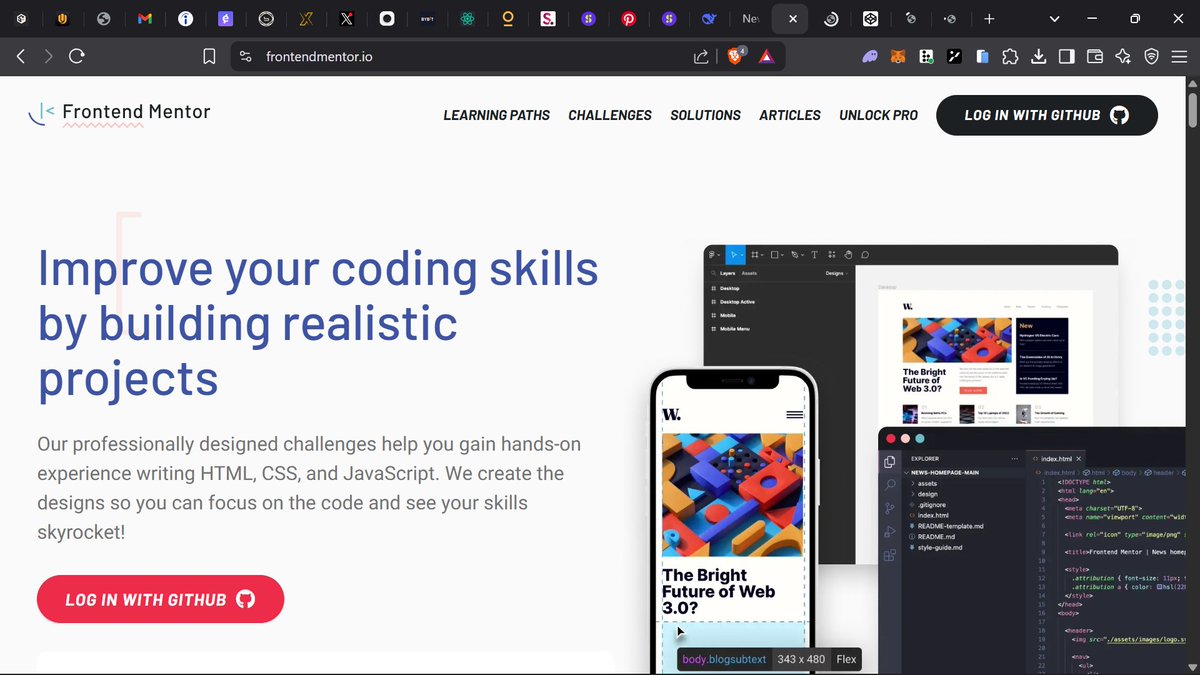The image size is (1200, 675).
Task: Reload the frontendmentor.io page
Action: 76,57
